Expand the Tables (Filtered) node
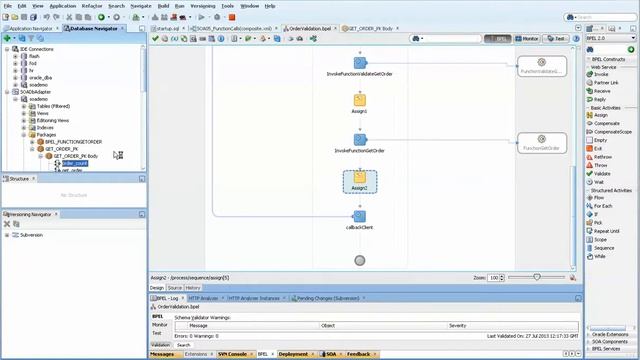This screenshot has height=360, width=640. [24, 106]
